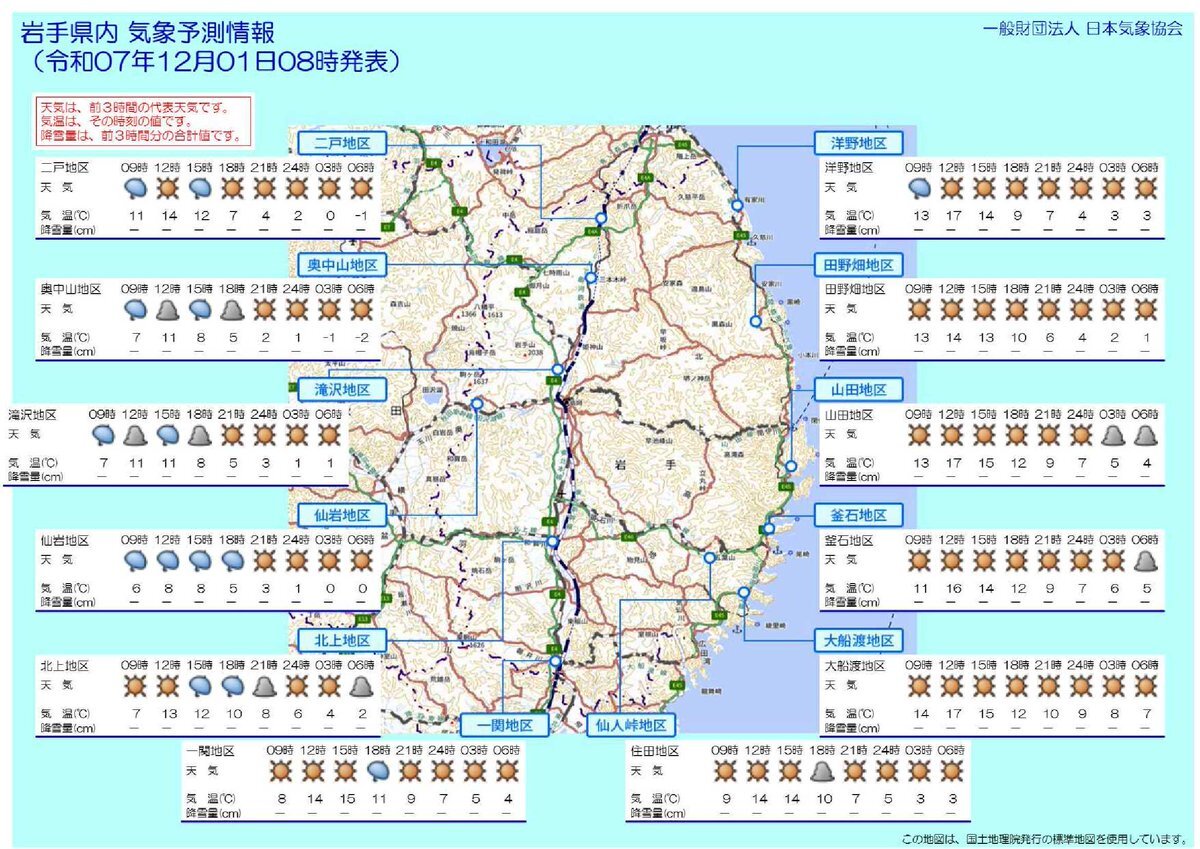Click 山田地区 06時 gray overcast icon
This screenshot has width=1200, height=849.
pos(1146,435)
